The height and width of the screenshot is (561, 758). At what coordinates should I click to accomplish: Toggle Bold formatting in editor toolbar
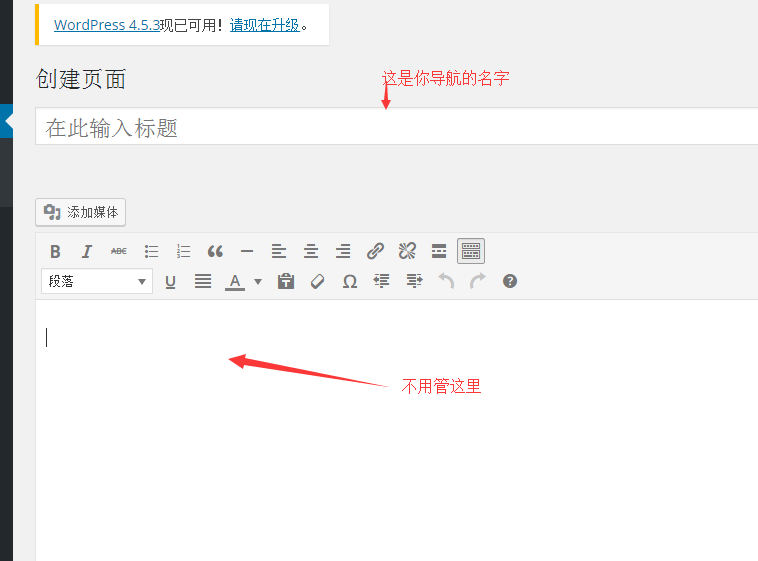(55, 251)
